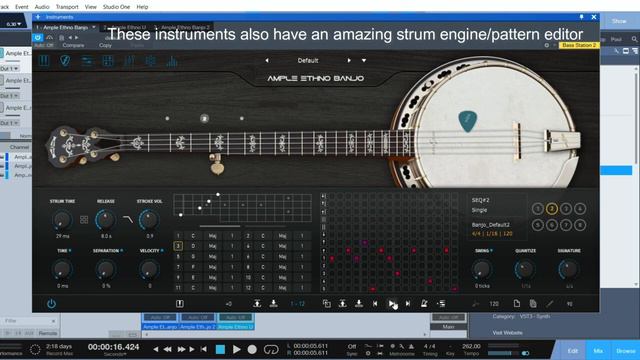Click the chord book icon below chord table

tap(180, 304)
